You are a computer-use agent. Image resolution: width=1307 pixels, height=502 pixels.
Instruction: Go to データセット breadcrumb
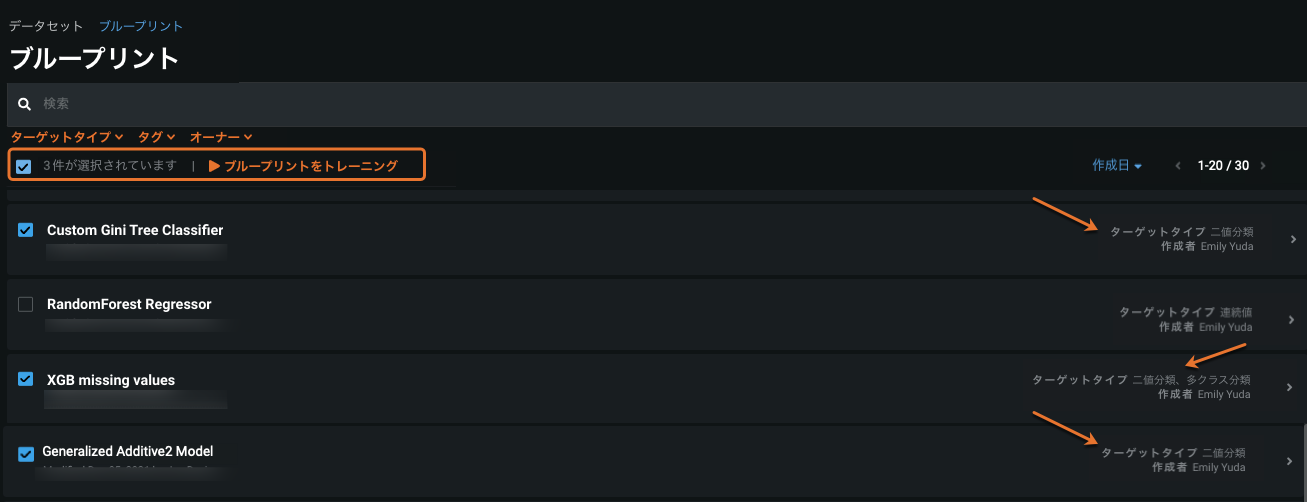pyautogui.click(x=46, y=26)
